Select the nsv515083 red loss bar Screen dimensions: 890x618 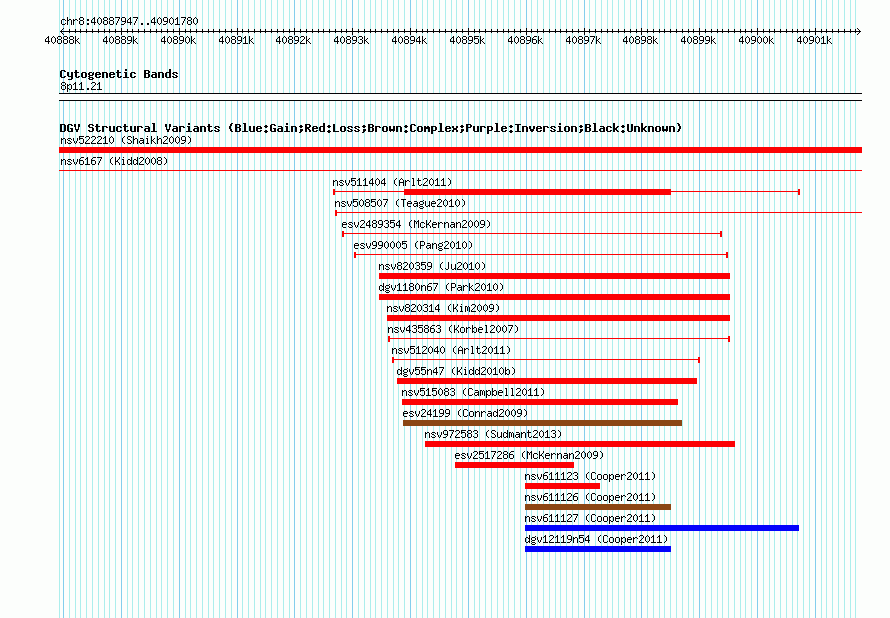click(540, 402)
